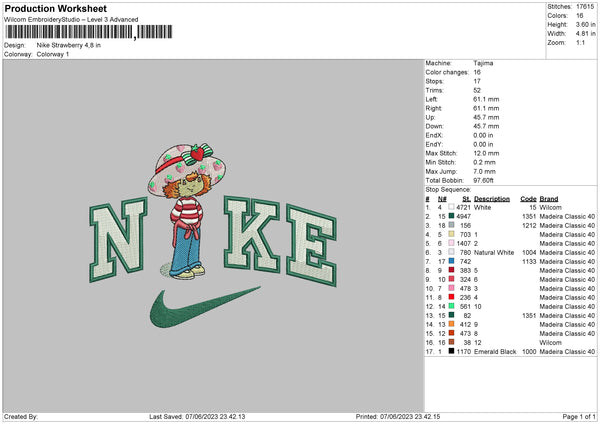600x424 pixels.
Task: Select the Strawberry Shortcake character in the design
Action: [x=187, y=211]
